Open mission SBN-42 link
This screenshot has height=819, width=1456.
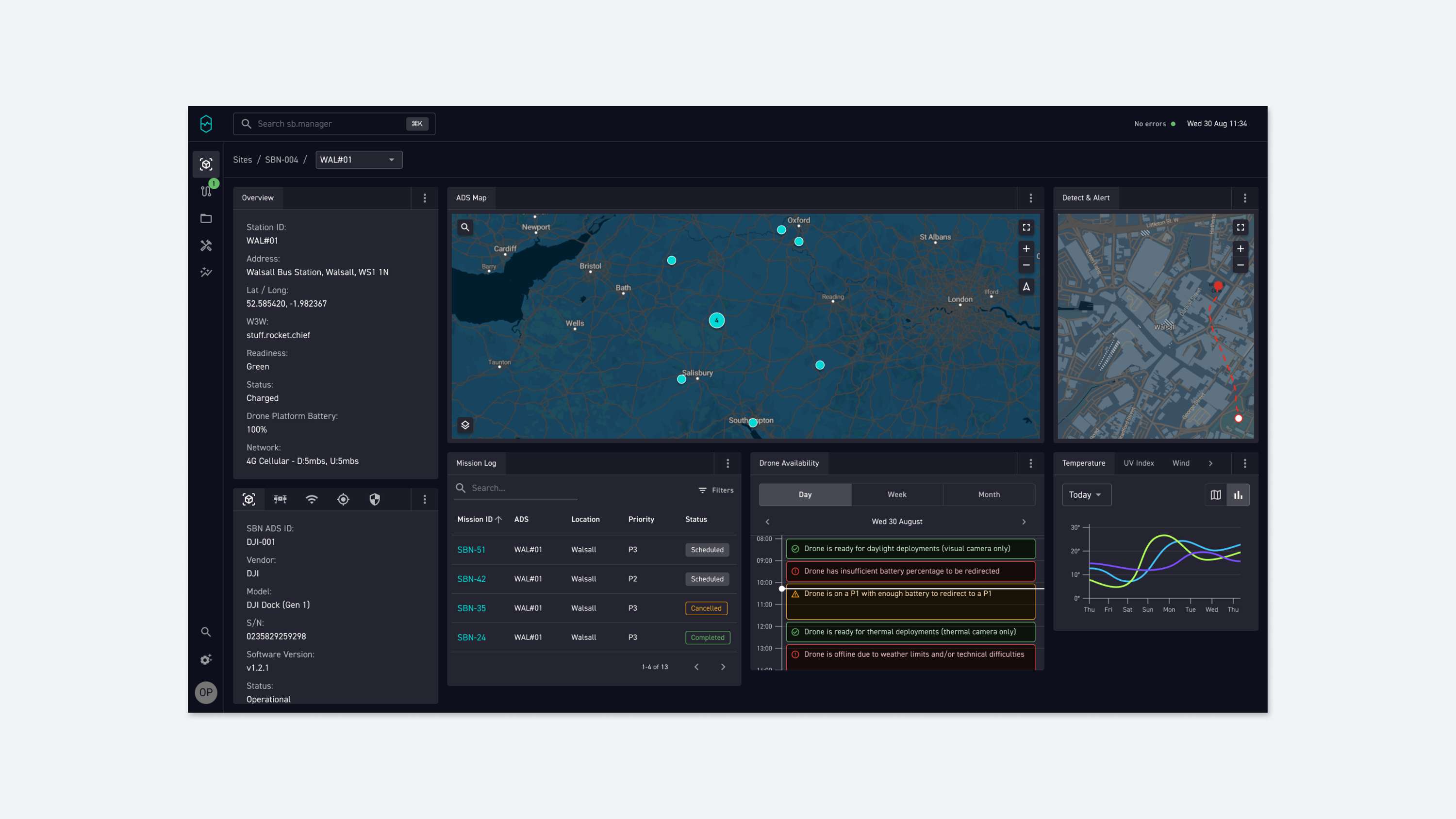click(x=471, y=579)
